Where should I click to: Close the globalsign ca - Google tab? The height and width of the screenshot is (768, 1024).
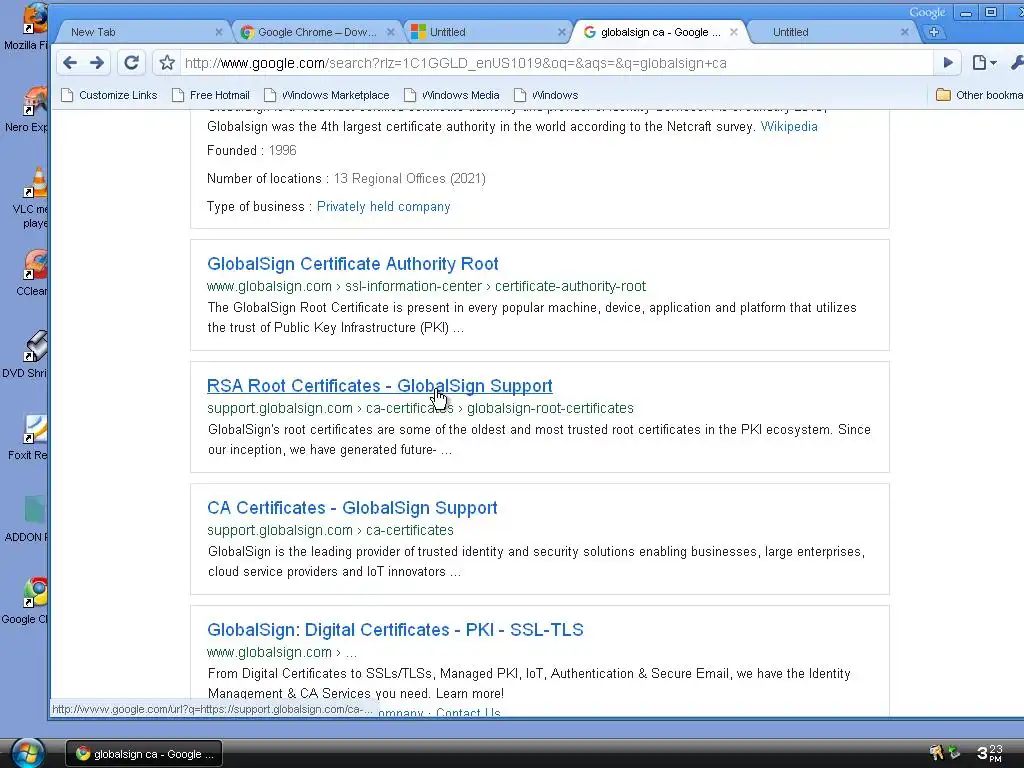coord(734,32)
